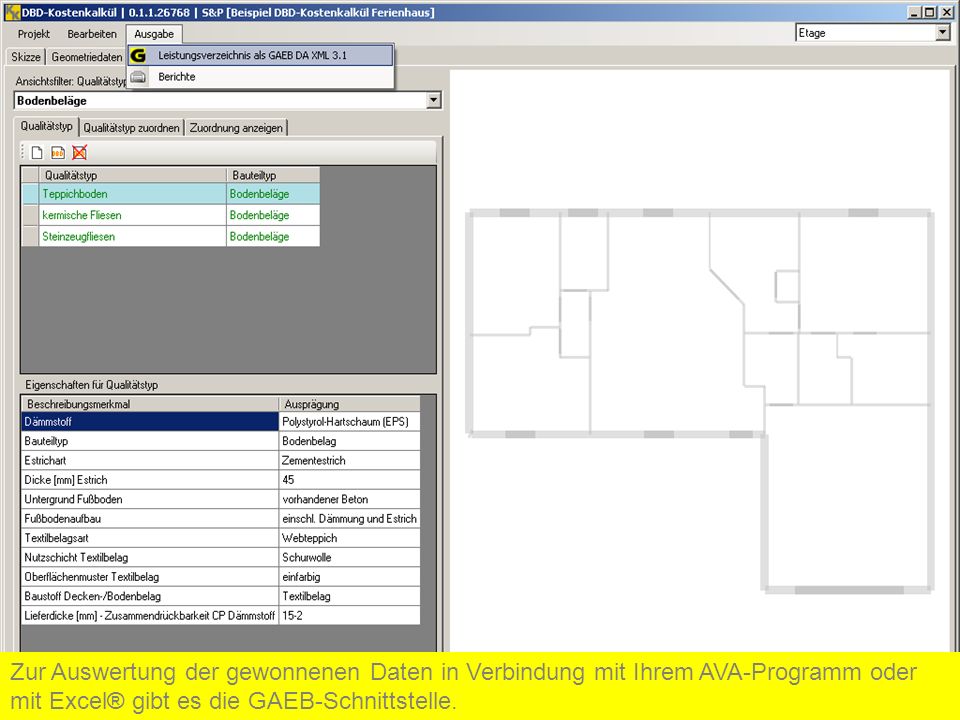Click the row selector of Steinzeugfliesen
Screen dimensions: 960x720
[x=30, y=236]
